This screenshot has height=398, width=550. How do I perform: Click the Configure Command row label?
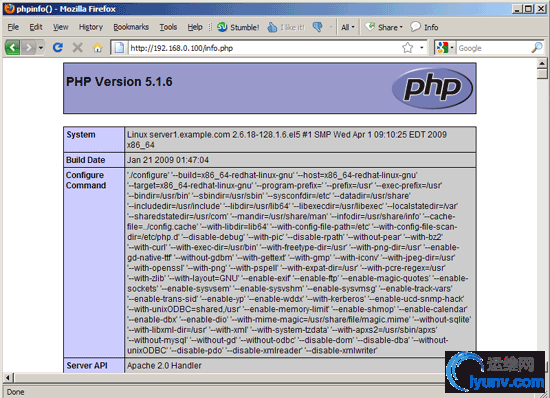(x=86, y=180)
